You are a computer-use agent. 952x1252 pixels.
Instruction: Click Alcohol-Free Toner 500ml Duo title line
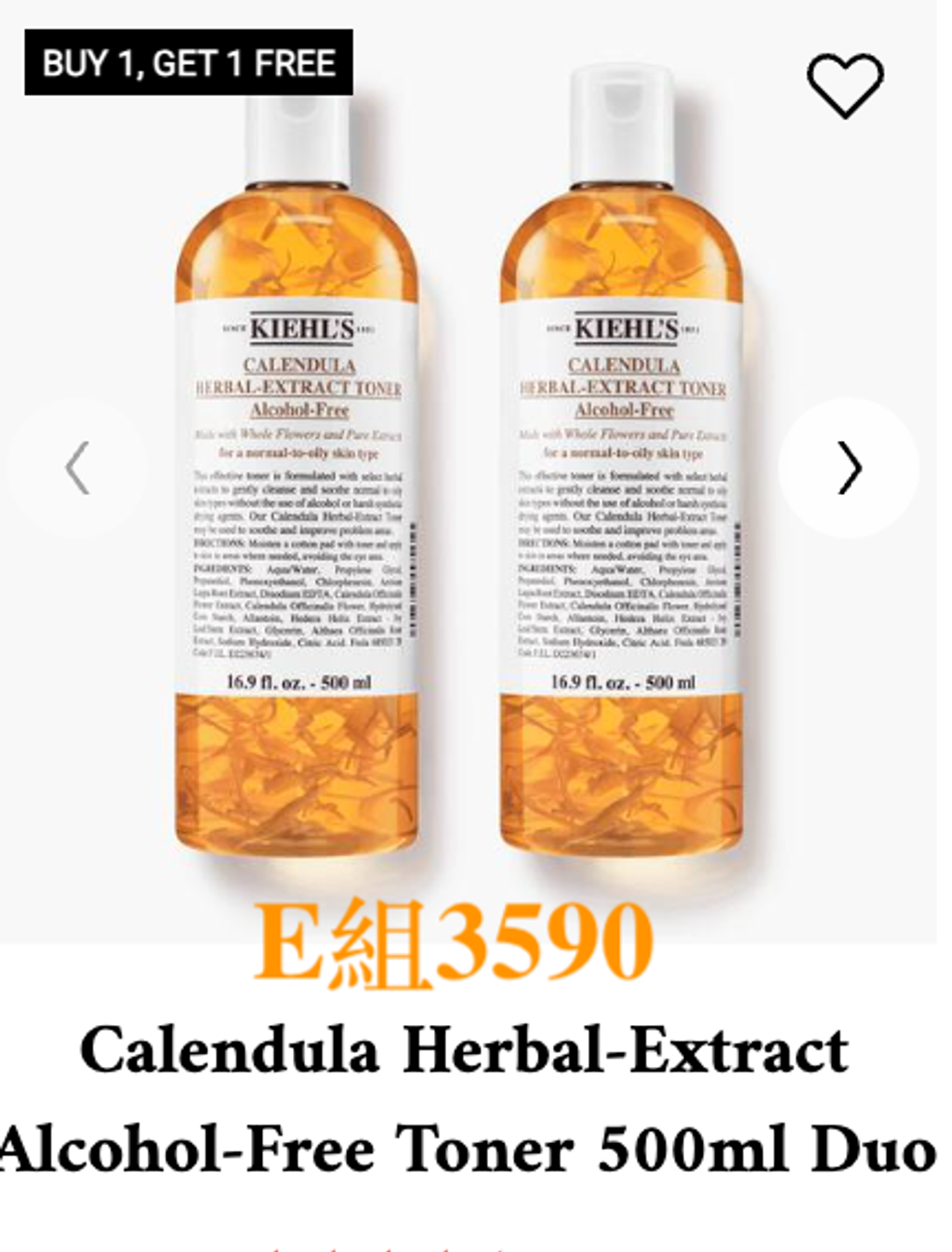pyautogui.click(x=469, y=1149)
